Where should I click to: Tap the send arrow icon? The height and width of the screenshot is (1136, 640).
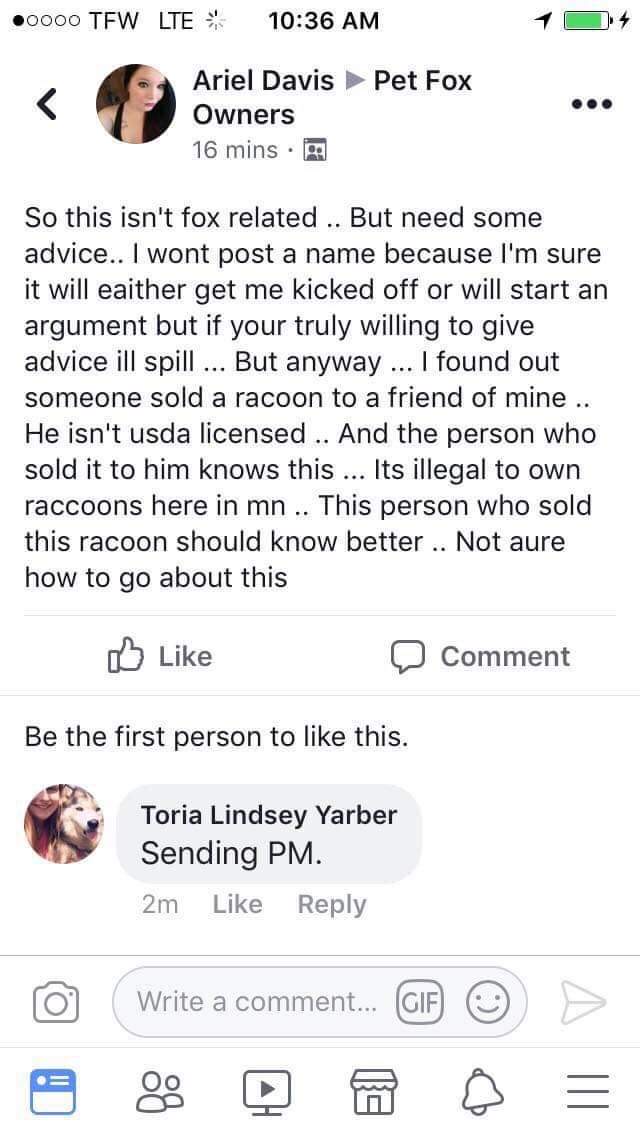click(x=583, y=1001)
